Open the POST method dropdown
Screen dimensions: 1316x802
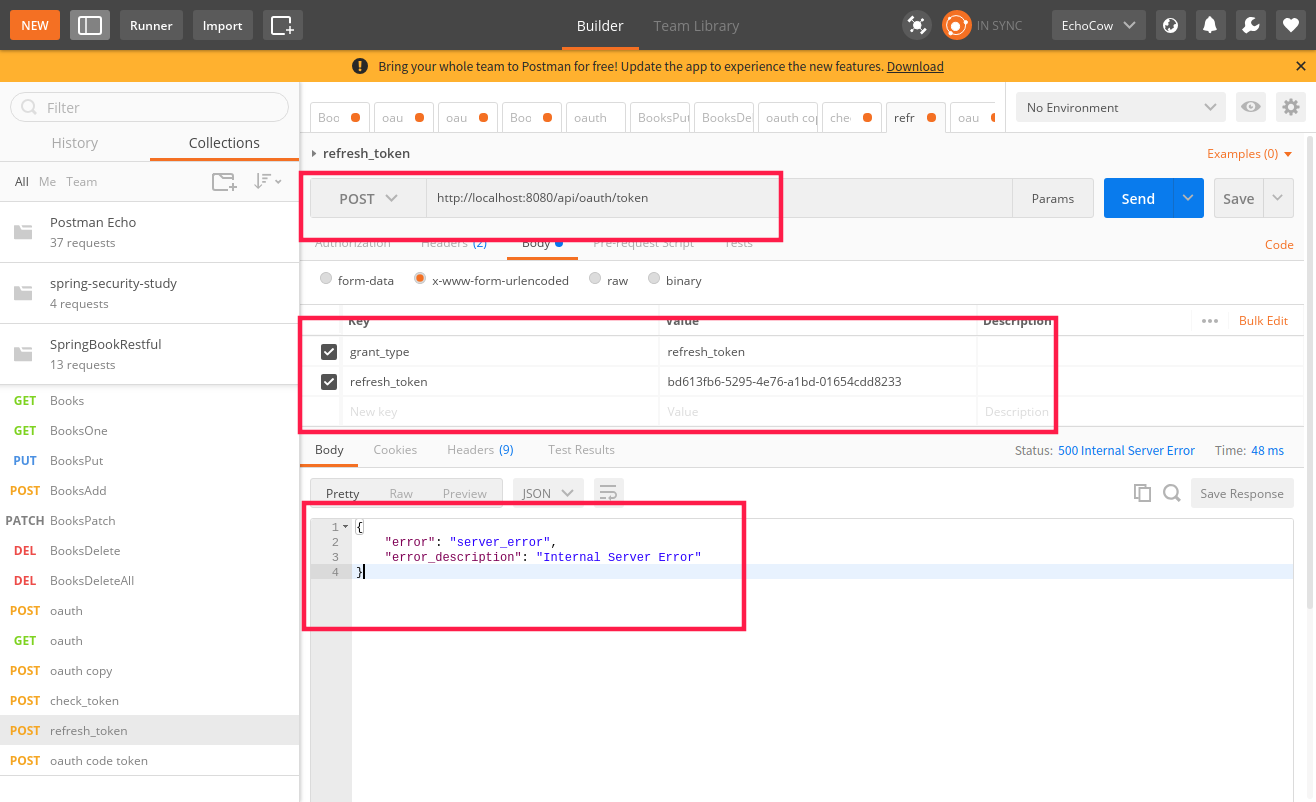point(368,198)
